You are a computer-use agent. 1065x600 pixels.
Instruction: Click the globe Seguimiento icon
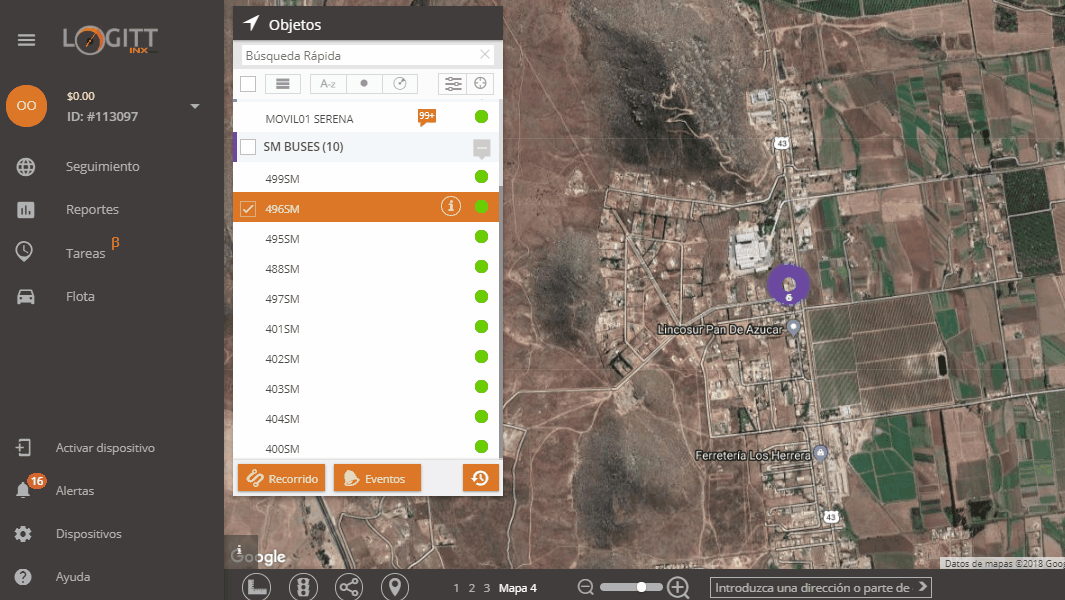click(x=26, y=166)
